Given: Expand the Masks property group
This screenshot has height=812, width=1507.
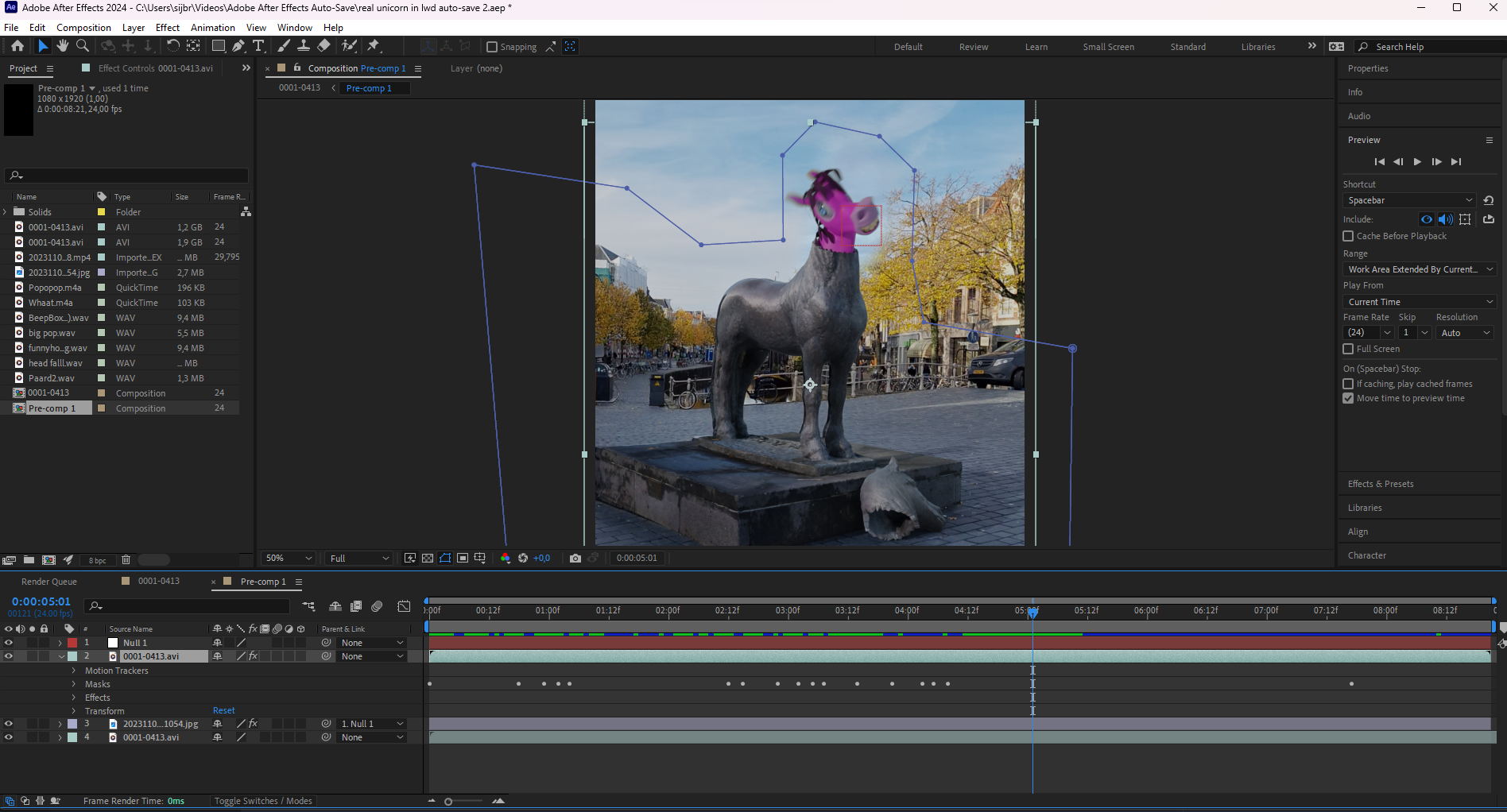Looking at the screenshot, I should click(x=74, y=684).
